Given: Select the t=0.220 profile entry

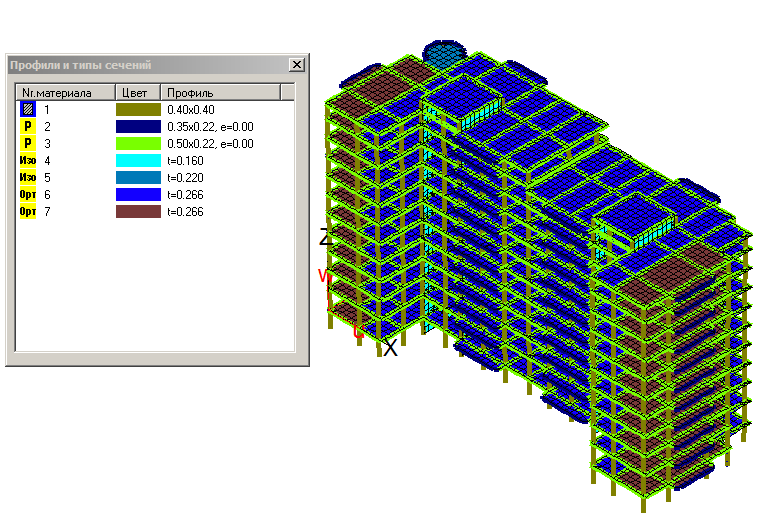Looking at the screenshot, I should click(x=185, y=178).
